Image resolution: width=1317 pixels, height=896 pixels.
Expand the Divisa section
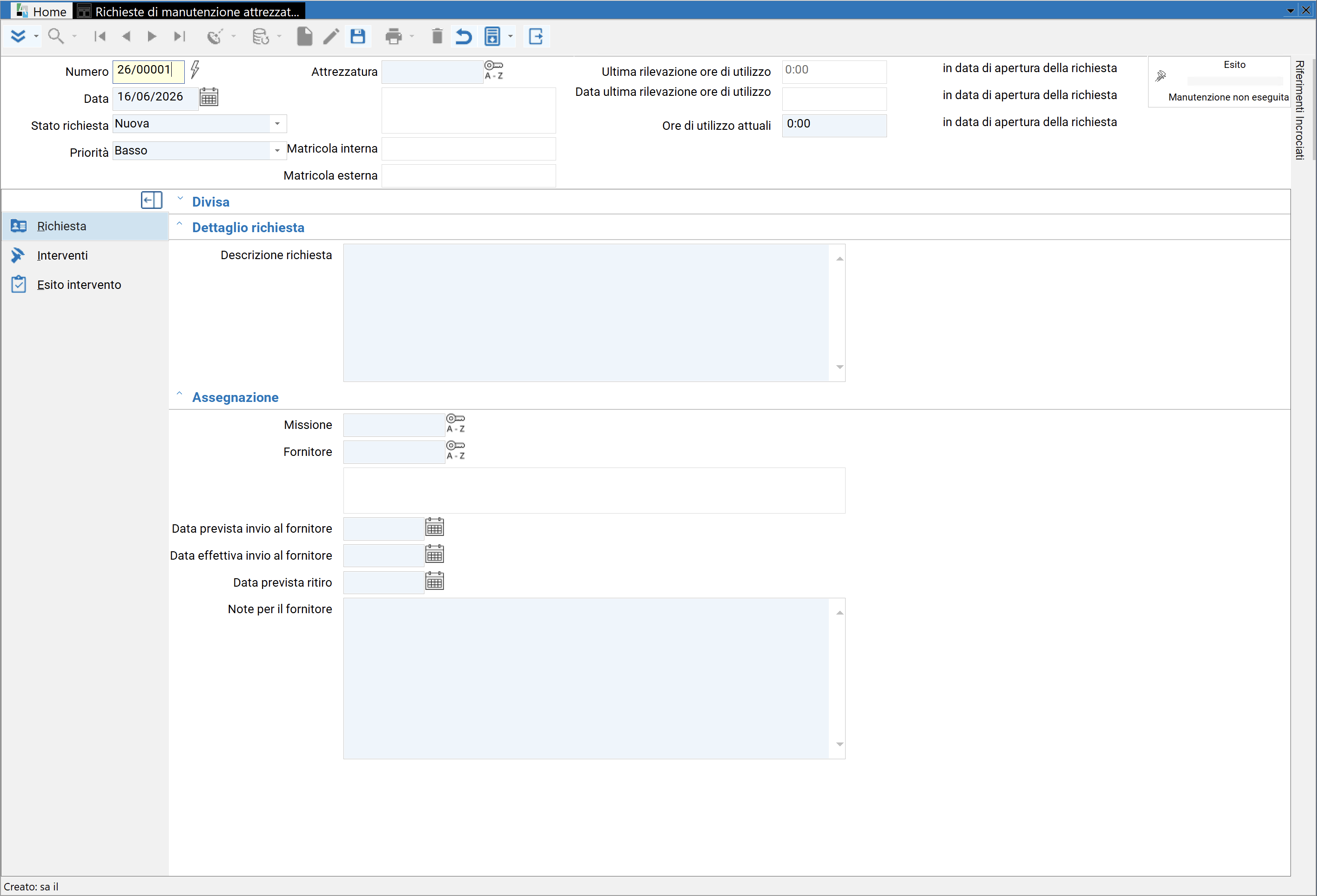click(x=180, y=198)
